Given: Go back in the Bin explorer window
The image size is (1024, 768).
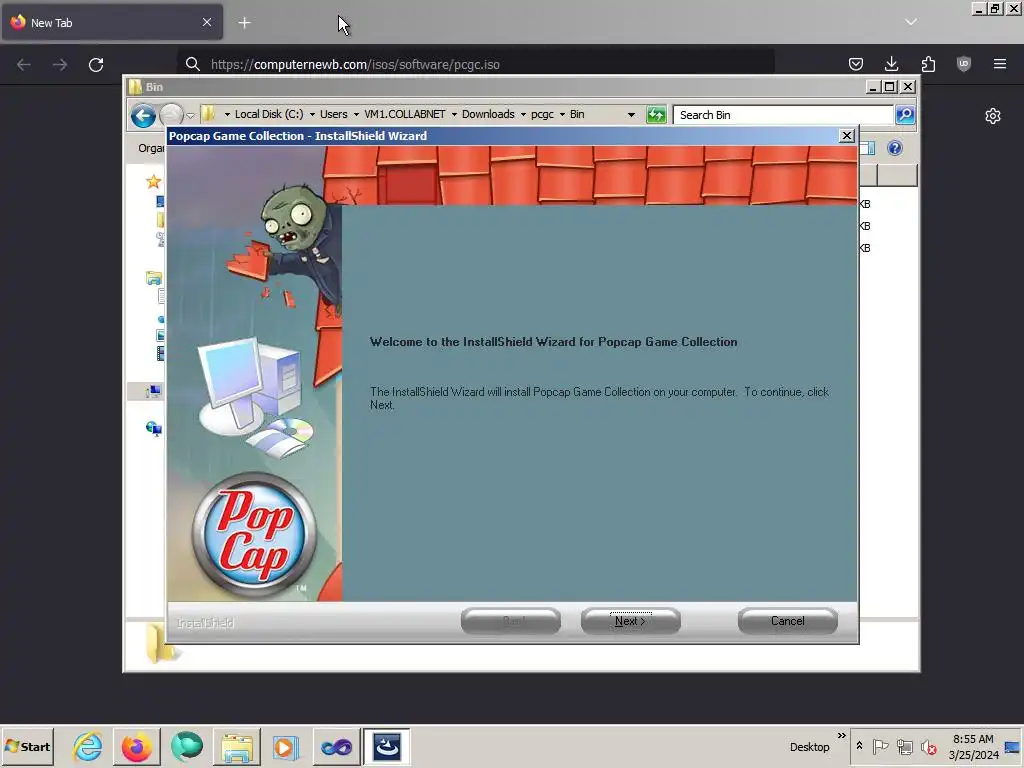Looking at the screenshot, I should point(143,116).
